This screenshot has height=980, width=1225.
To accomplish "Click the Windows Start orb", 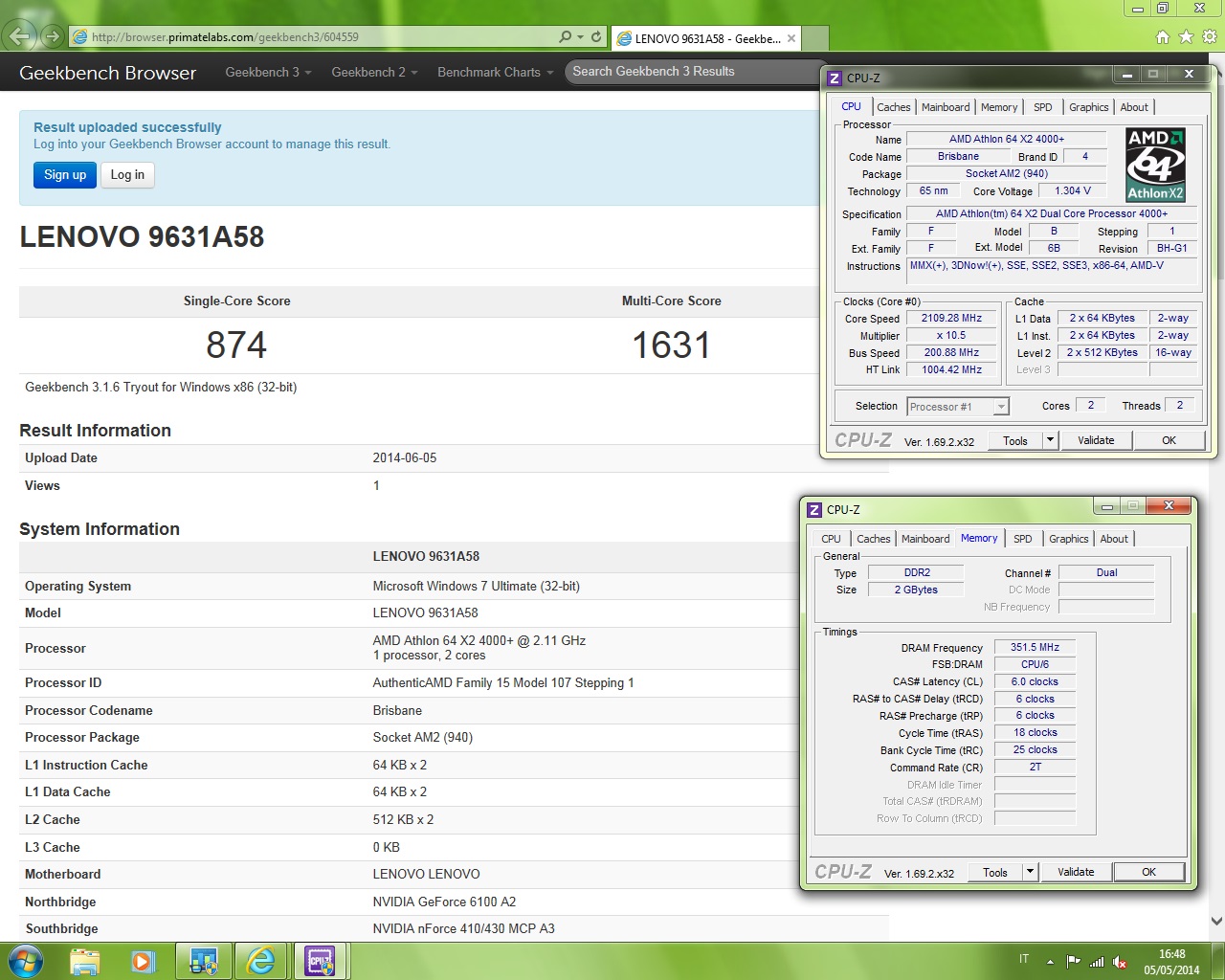I will (x=24, y=961).
